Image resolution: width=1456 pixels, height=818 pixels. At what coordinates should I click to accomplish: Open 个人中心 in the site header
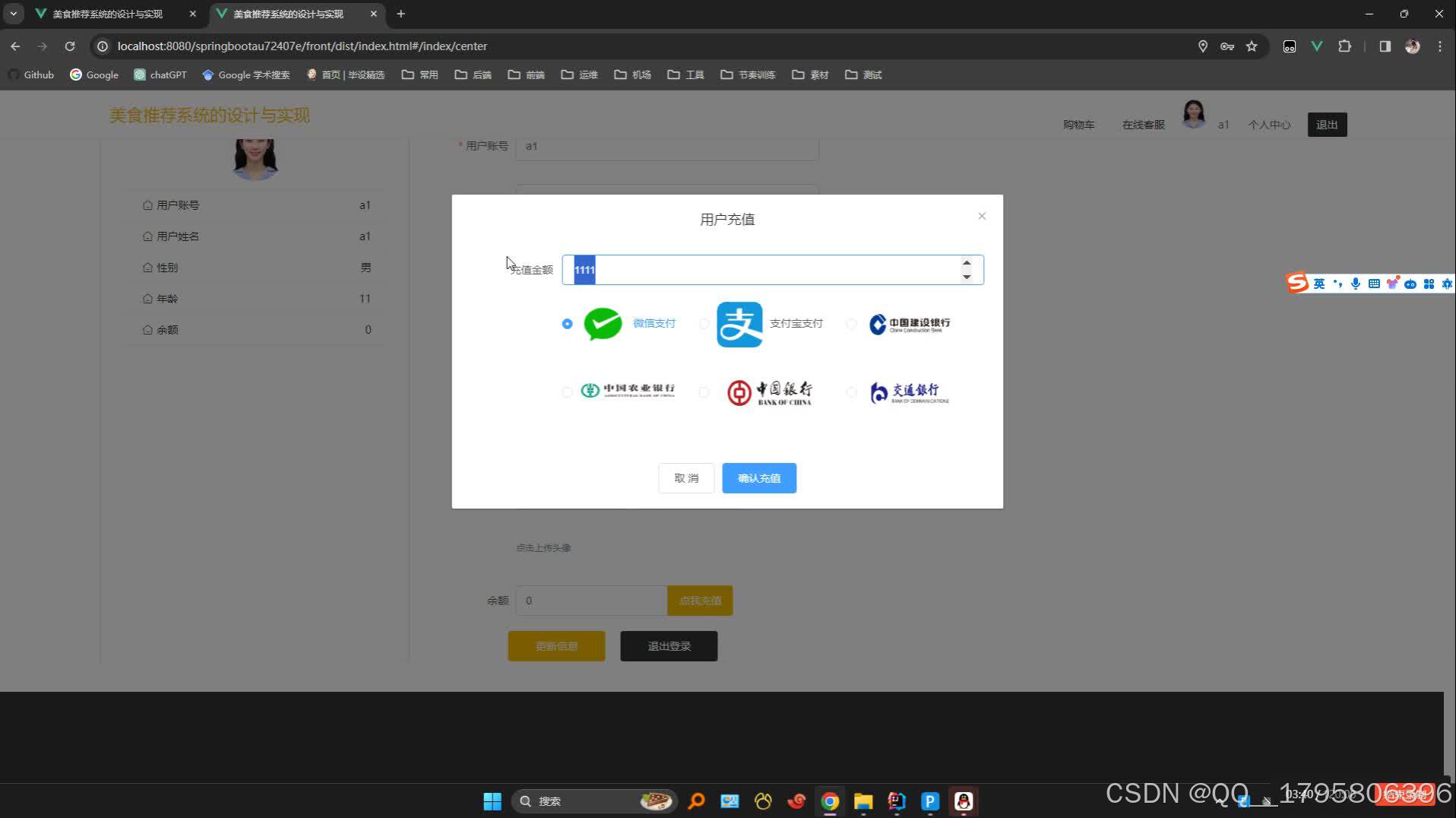pos(1269,125)
